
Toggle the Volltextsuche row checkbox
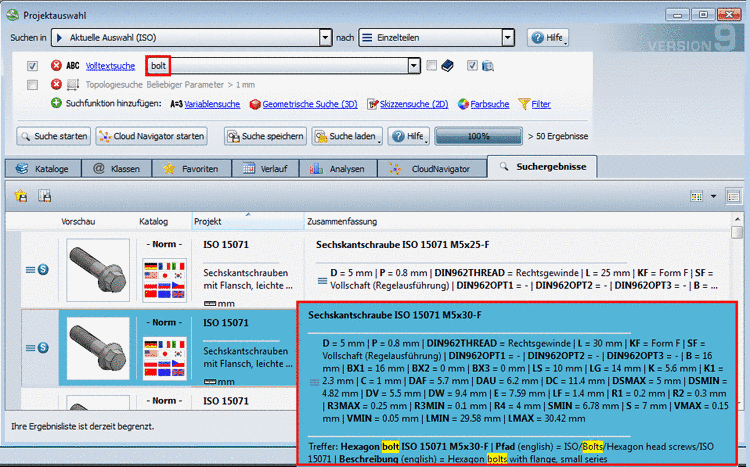click(32, 66)
